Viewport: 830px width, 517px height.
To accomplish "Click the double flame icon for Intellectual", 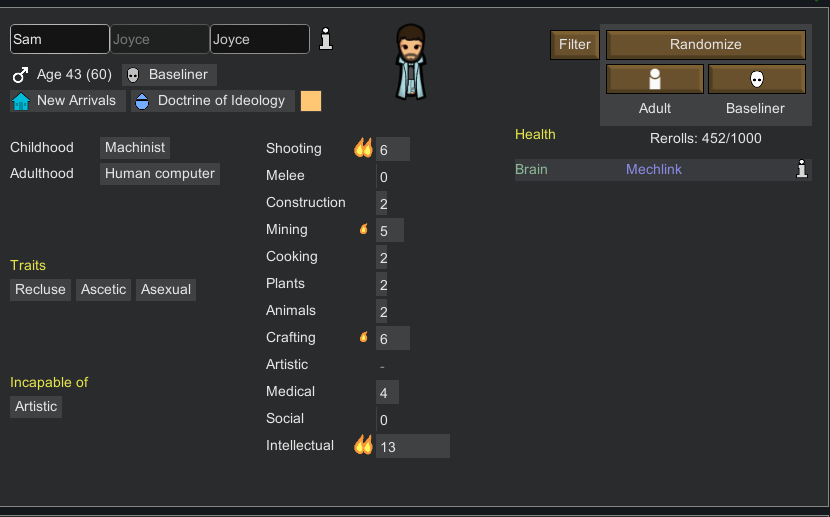I will coord(363,445).
